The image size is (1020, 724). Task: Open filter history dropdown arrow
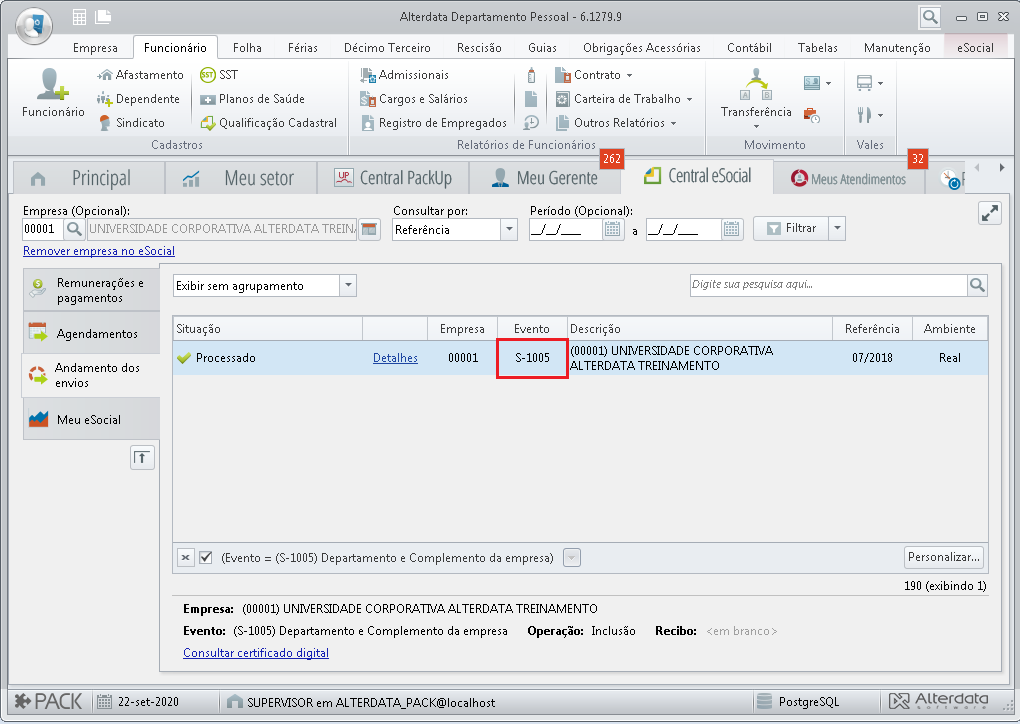pos(571,557)
